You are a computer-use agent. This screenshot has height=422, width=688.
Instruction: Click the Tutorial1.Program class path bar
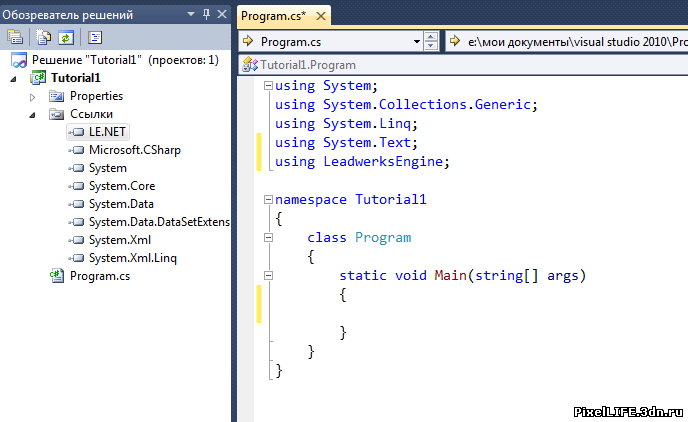[x=463, y=65]
